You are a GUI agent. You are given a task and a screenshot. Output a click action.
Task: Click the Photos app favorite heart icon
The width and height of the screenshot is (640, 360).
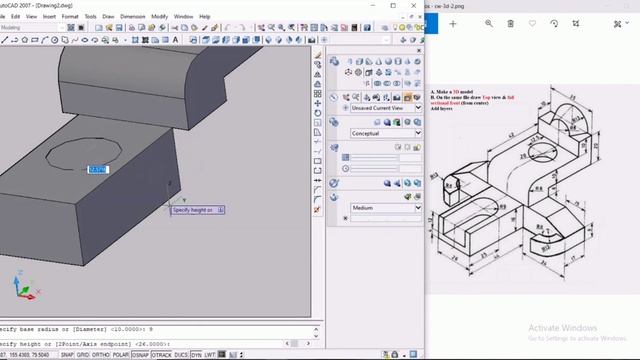532,24
